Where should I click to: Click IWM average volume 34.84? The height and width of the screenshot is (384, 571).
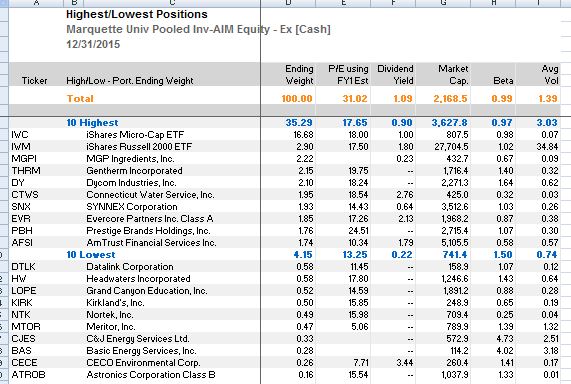click(x=547, y=147)
